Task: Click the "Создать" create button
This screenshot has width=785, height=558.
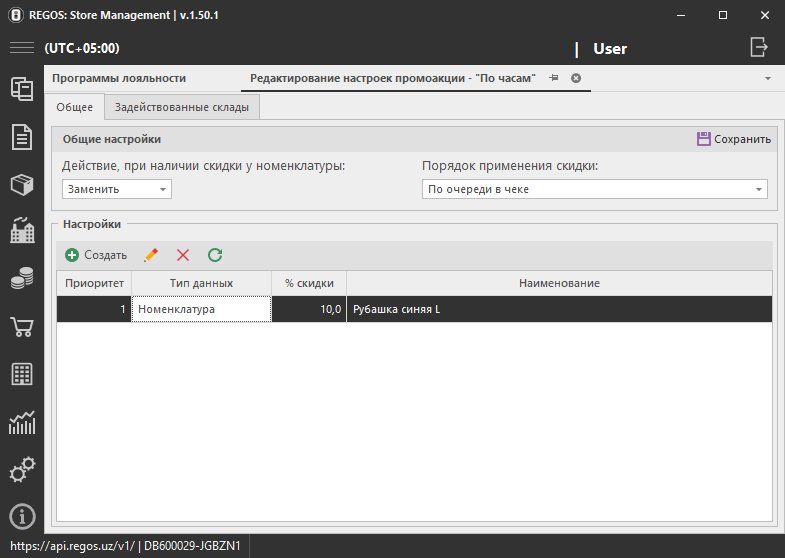Action: [x=96, y=255]
